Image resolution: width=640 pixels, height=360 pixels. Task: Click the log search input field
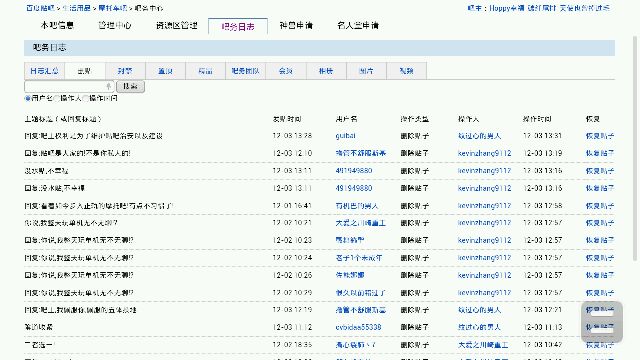[x=69, y=87]
